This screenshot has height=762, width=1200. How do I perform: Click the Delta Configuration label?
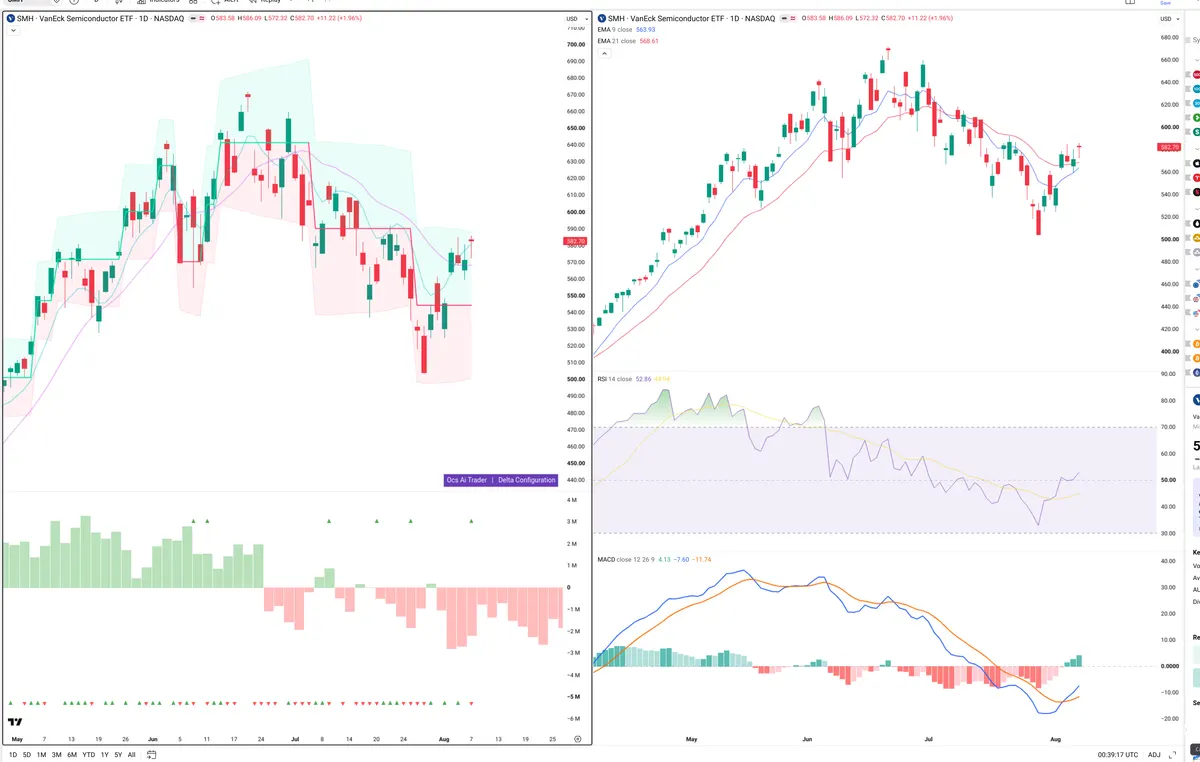pyautogui.click(x=527, y=480)
